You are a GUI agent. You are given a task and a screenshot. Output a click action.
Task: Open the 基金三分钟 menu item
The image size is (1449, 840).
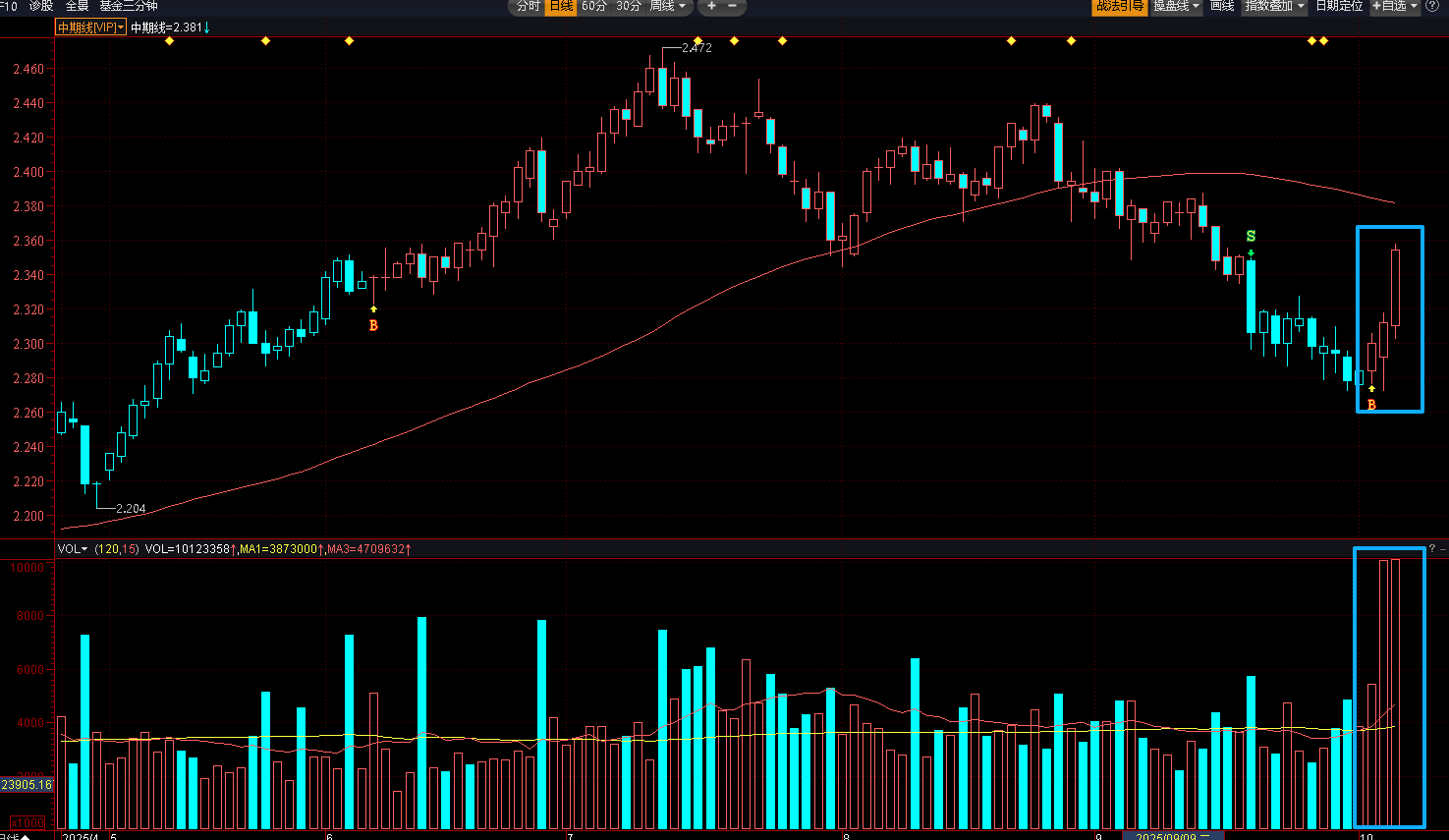(x=128, y=6)
